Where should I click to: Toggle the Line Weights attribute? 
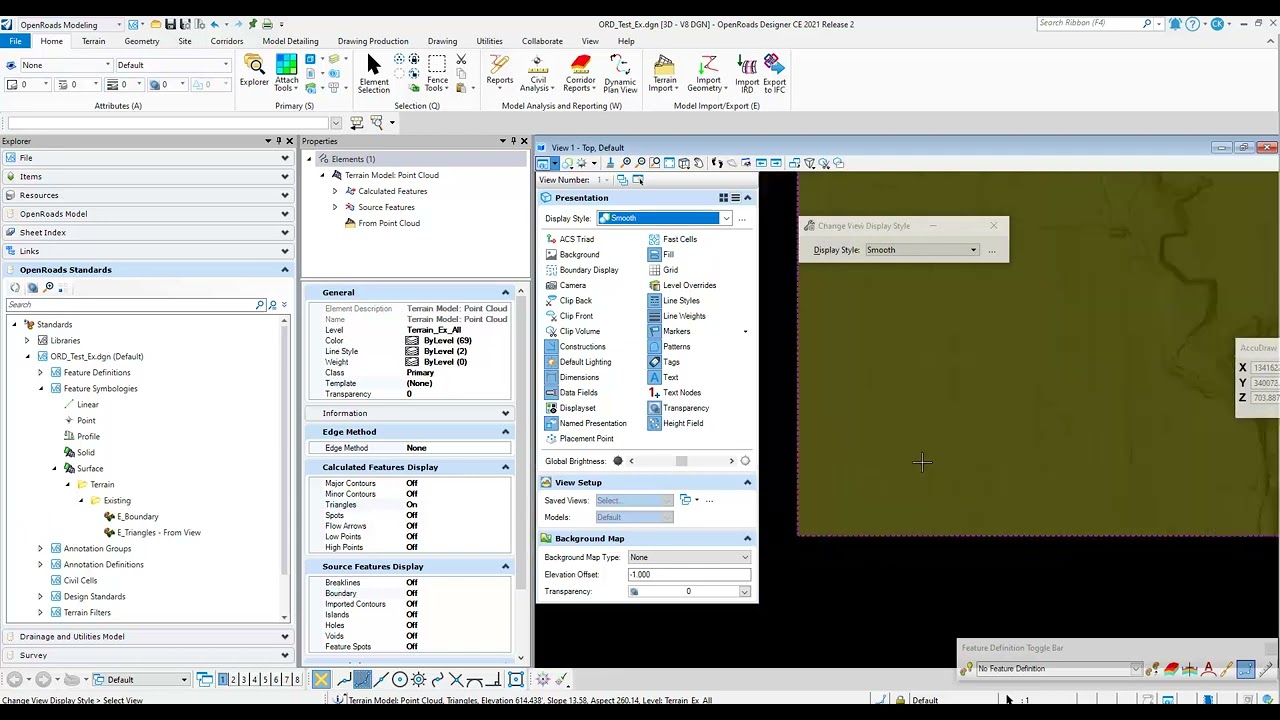pyautogui.click(x=677, y=316)
